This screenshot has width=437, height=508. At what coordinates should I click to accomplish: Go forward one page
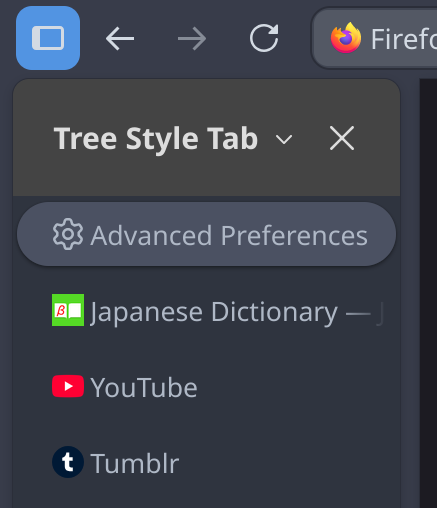tap(192, 39)
